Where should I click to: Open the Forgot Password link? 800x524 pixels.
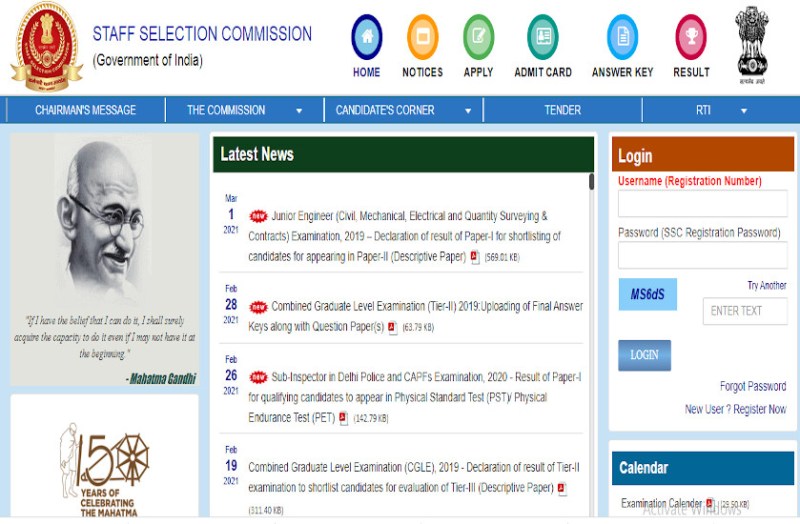(x=753, y=386)
